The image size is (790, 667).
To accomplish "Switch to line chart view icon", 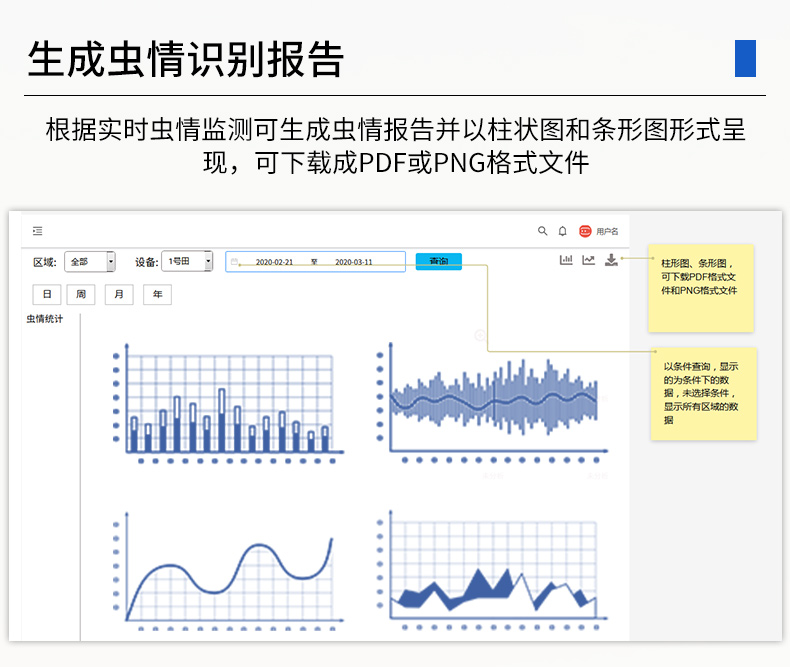I will pos(589,260).
